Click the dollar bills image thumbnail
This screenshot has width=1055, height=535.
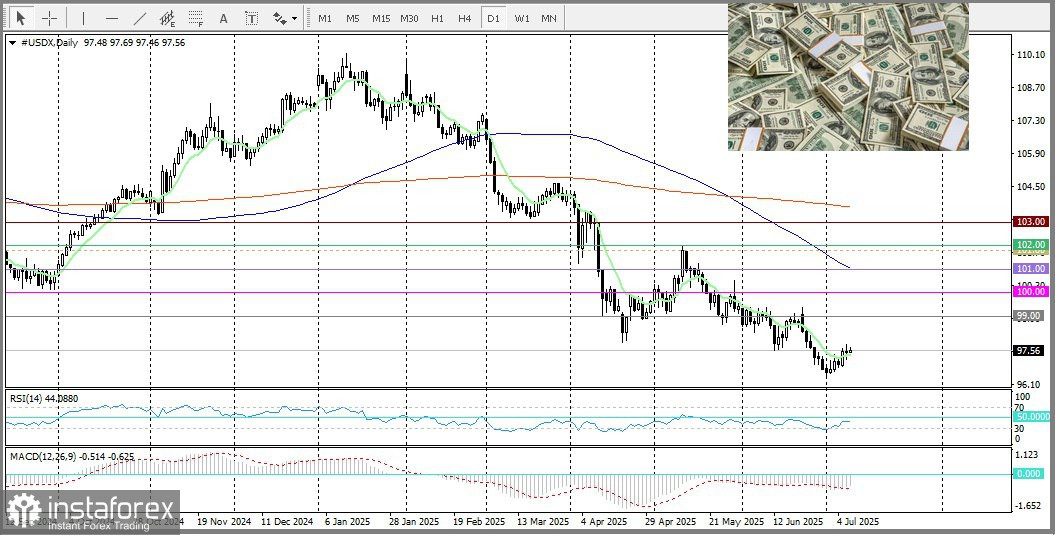[x=847, y=77]
